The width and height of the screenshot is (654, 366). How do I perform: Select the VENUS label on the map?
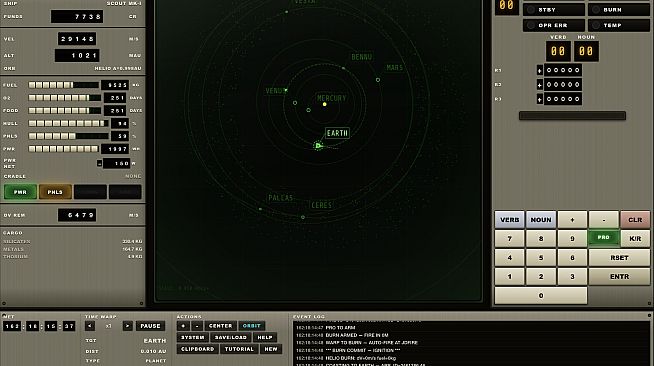(x=276, y=90)
